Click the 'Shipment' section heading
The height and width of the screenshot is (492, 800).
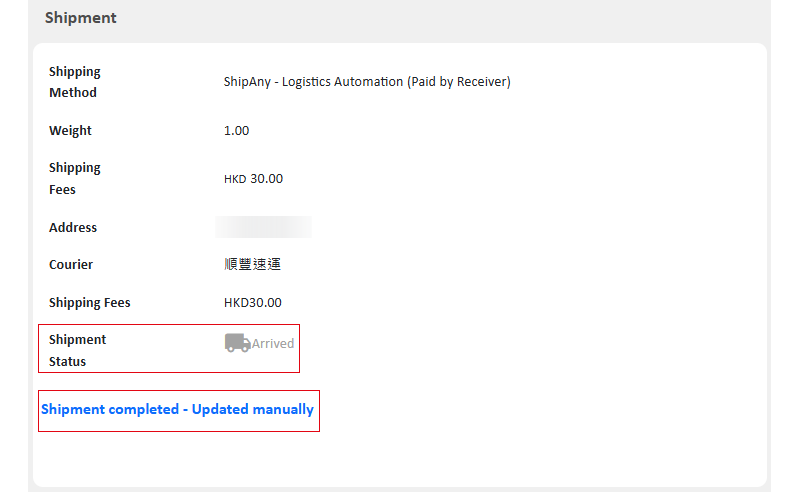(x=81, y=18)
